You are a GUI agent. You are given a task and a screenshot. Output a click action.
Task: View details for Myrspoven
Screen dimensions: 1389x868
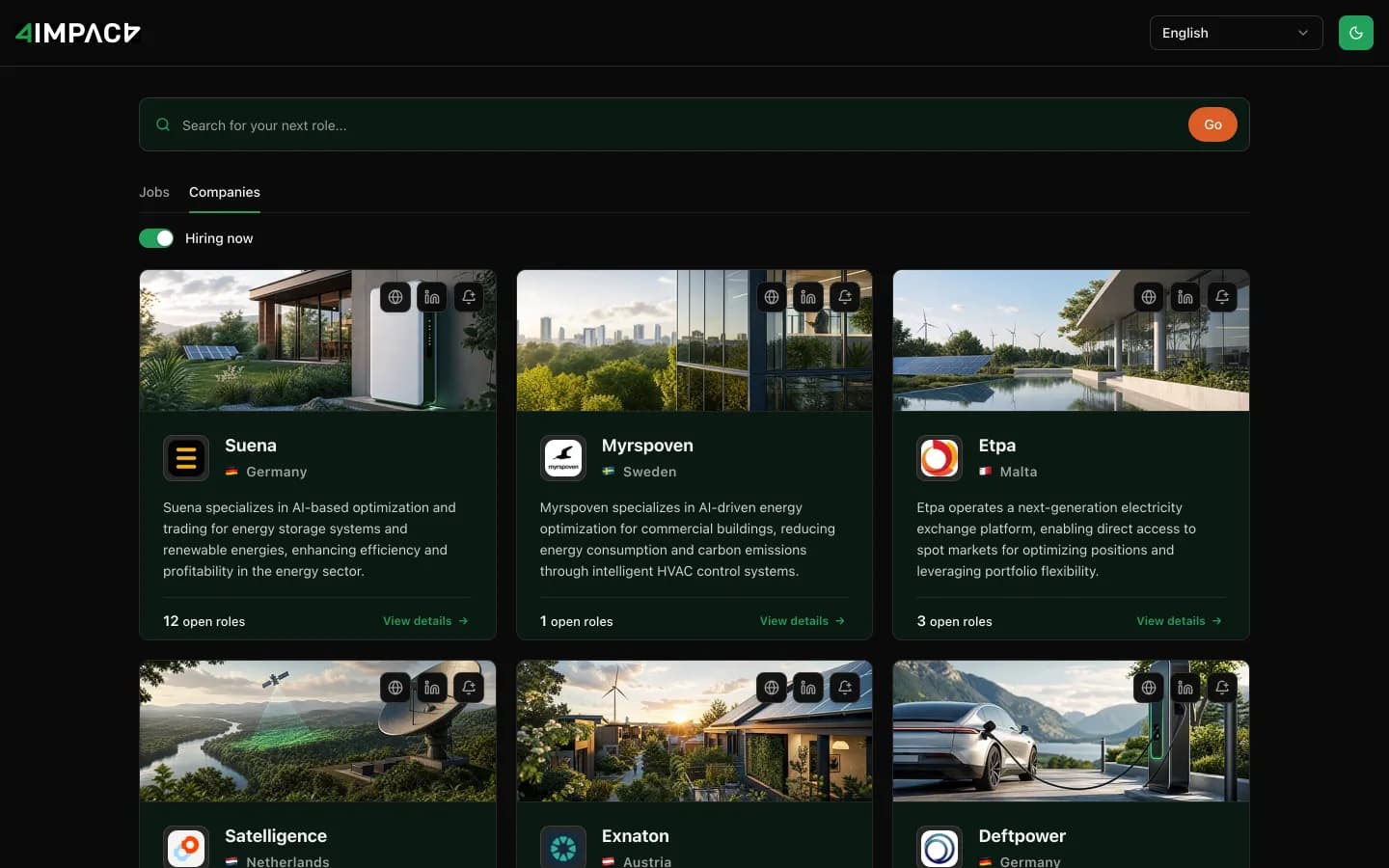click(803, 621)
